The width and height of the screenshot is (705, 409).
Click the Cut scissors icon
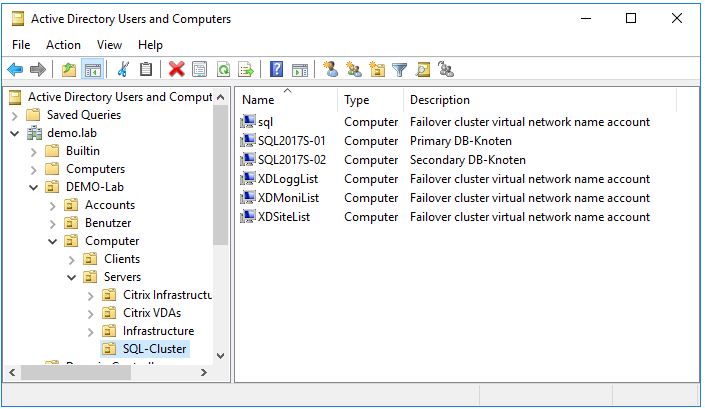[123, 69]
